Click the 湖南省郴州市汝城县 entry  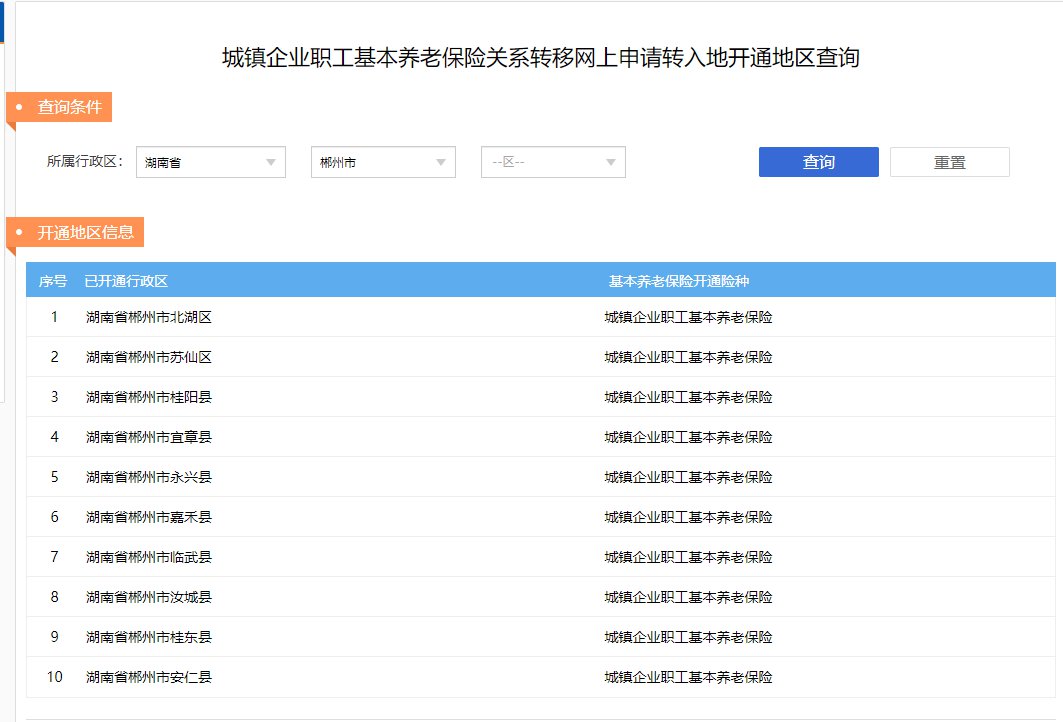pos(149,597)
